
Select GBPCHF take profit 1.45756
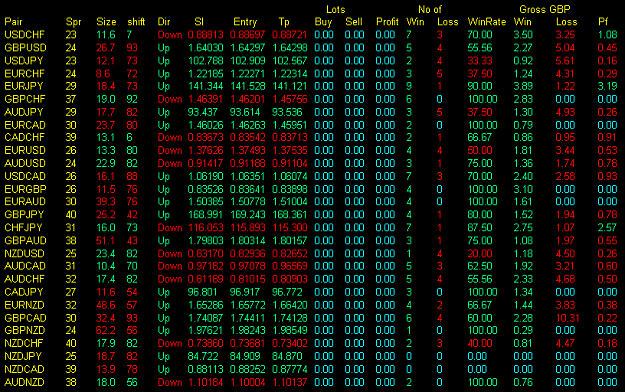pos(290,99)
